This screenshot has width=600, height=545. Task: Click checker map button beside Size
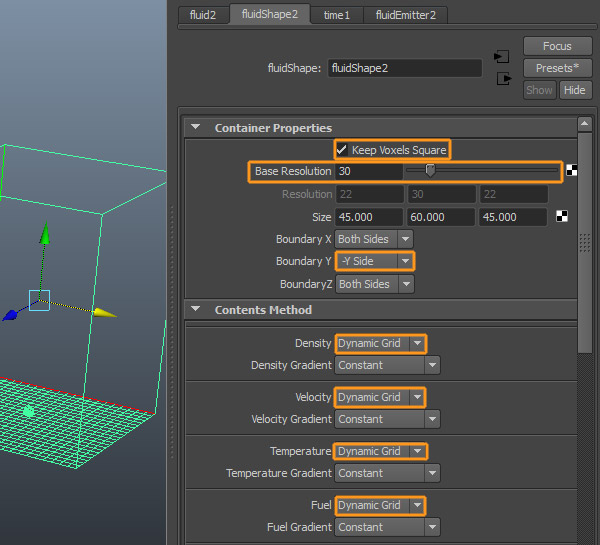(x=562, y=216)
